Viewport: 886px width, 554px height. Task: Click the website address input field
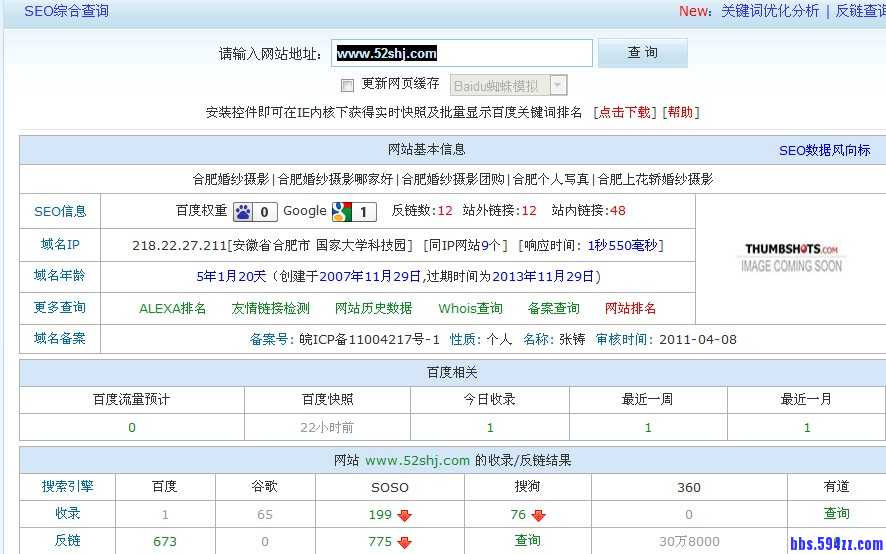pos(462,53)
